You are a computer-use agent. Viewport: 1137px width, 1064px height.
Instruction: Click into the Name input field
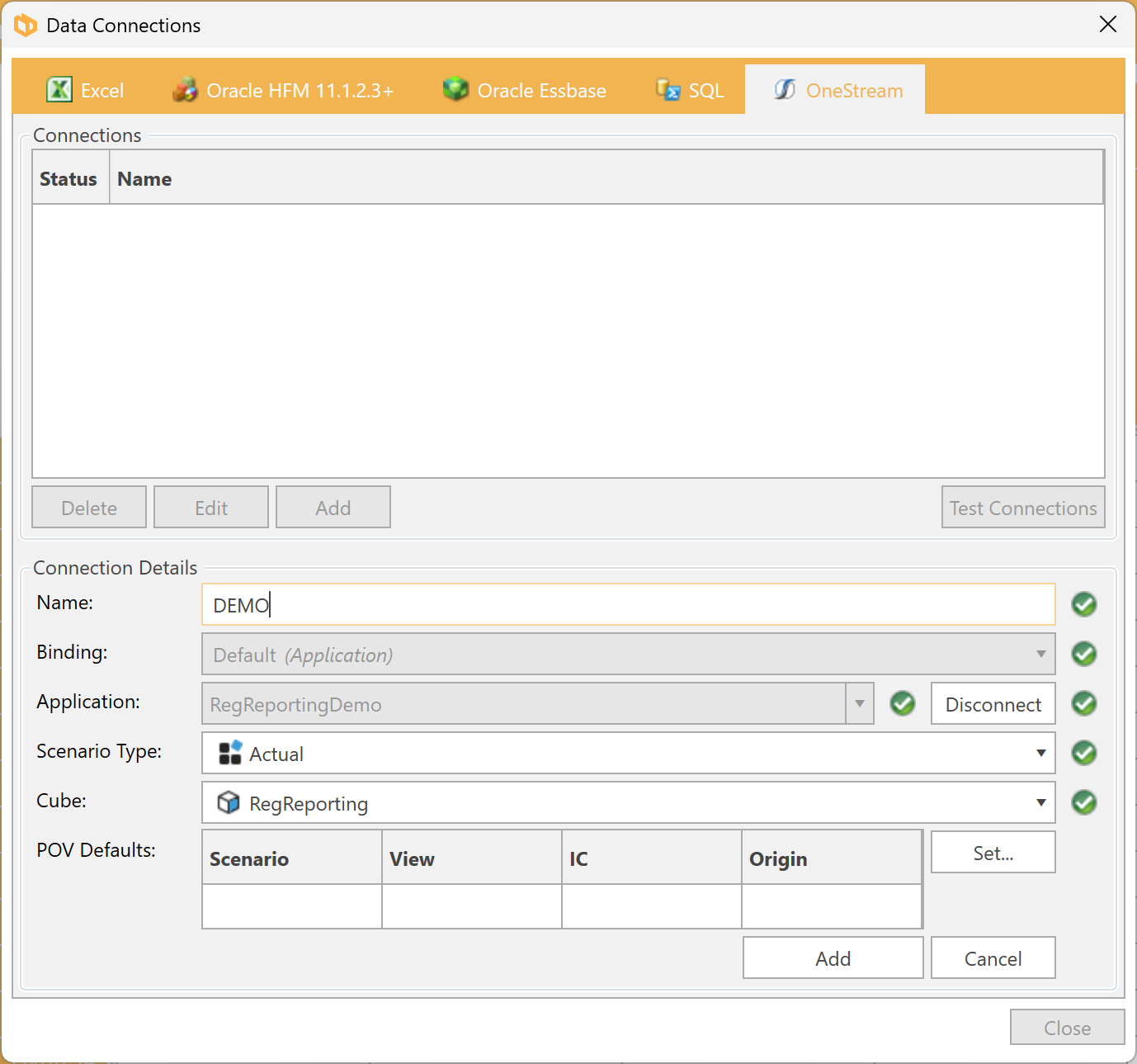coord(629,604)
